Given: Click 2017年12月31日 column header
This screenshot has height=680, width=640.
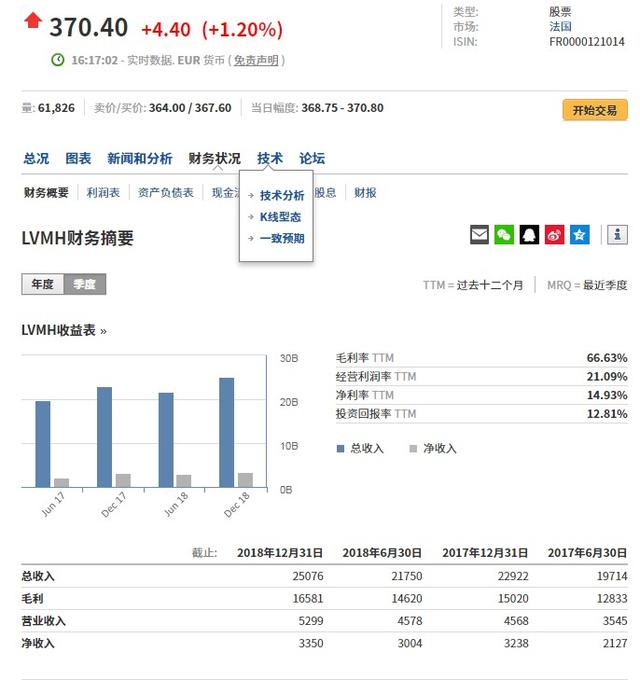Looking at the screenshot, I should 485,553.
